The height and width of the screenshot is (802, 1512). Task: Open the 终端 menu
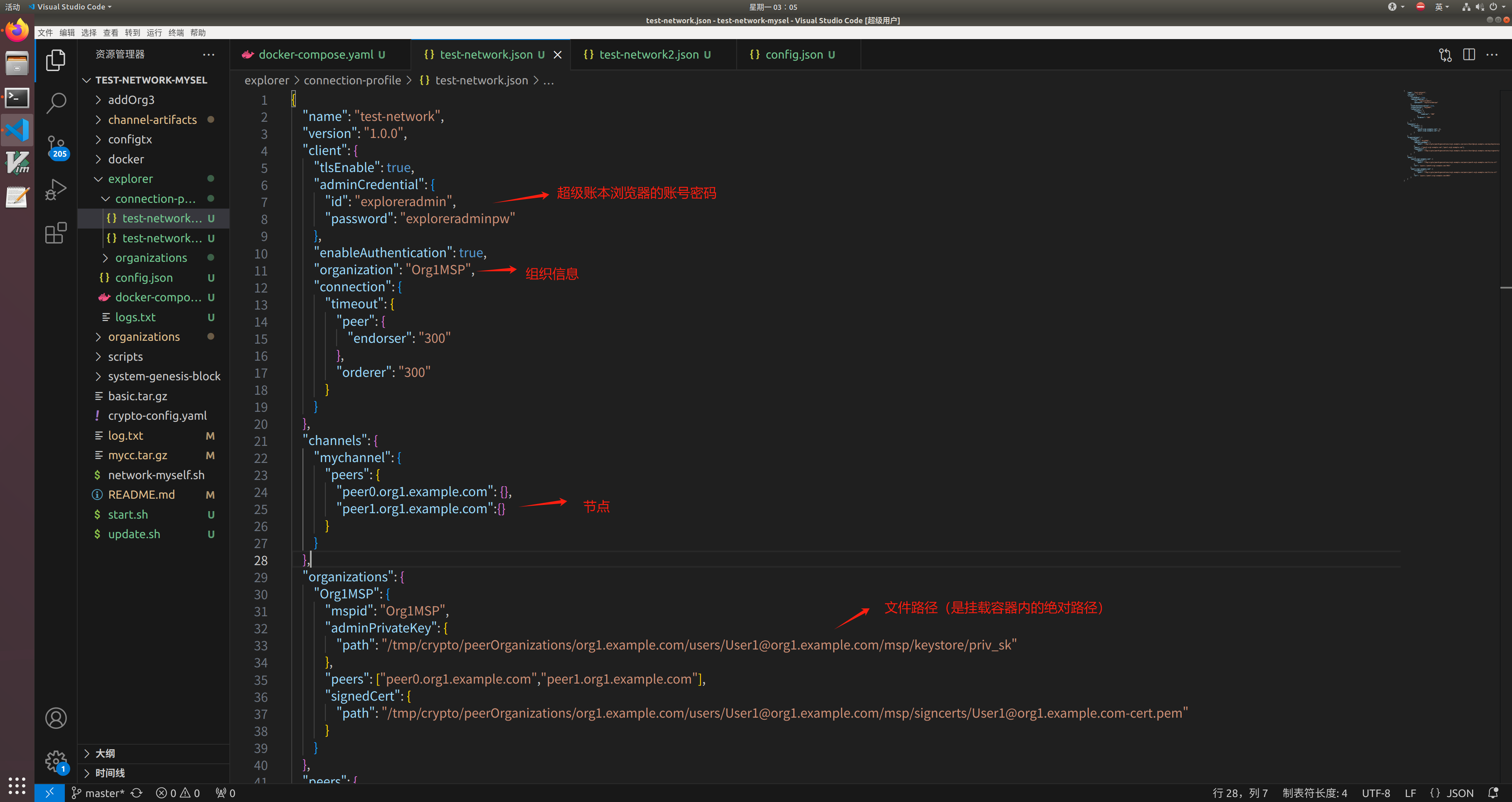176,33
